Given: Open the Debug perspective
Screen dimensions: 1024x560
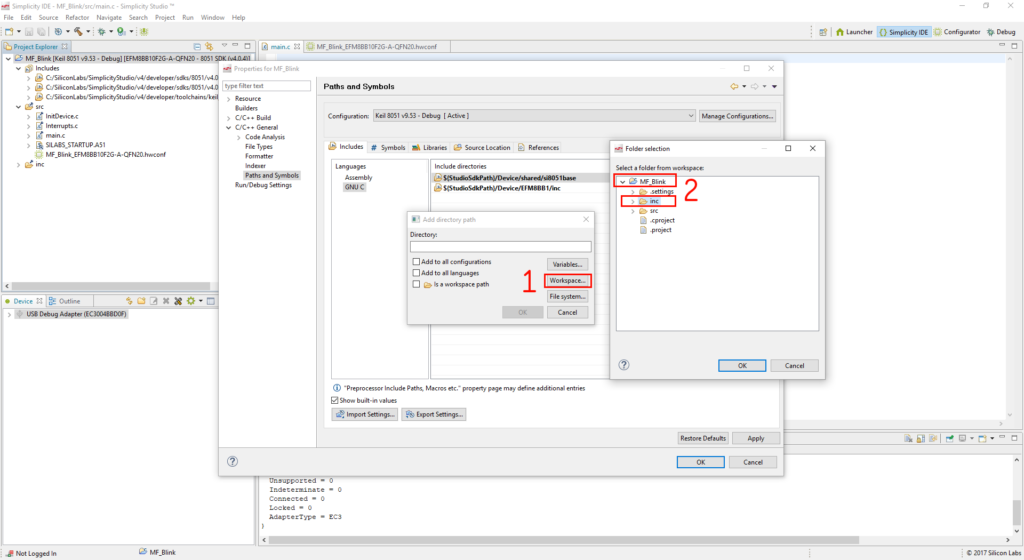Looking at the screenshot, I should click(x=1000, y=32).
